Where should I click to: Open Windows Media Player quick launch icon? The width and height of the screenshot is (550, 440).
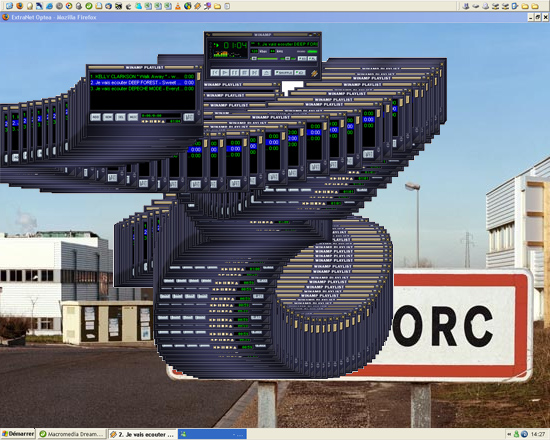pyautogui.click(x=69, y=6)
